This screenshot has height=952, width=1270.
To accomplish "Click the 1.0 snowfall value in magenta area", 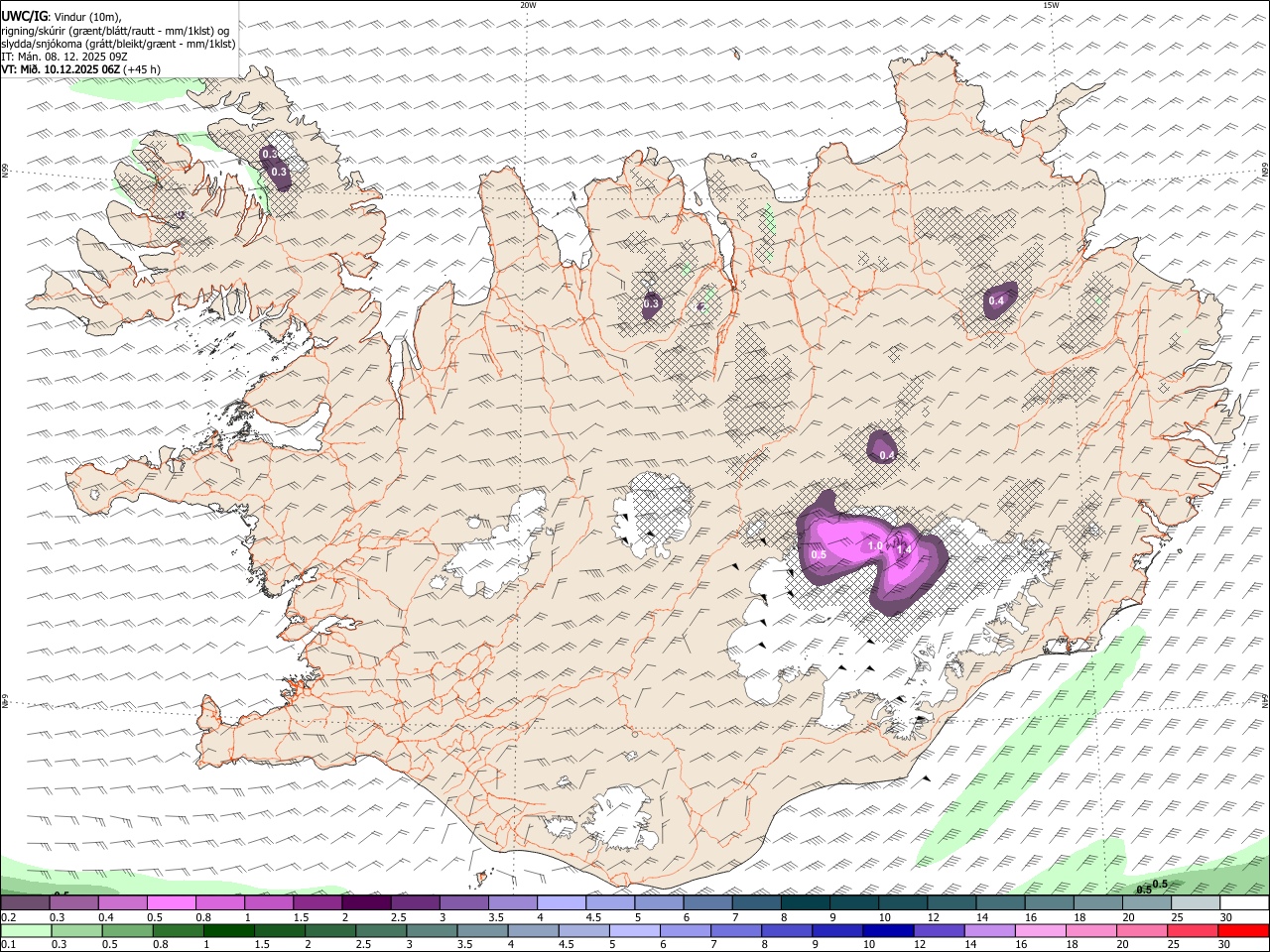I will [x=875, y=545].
